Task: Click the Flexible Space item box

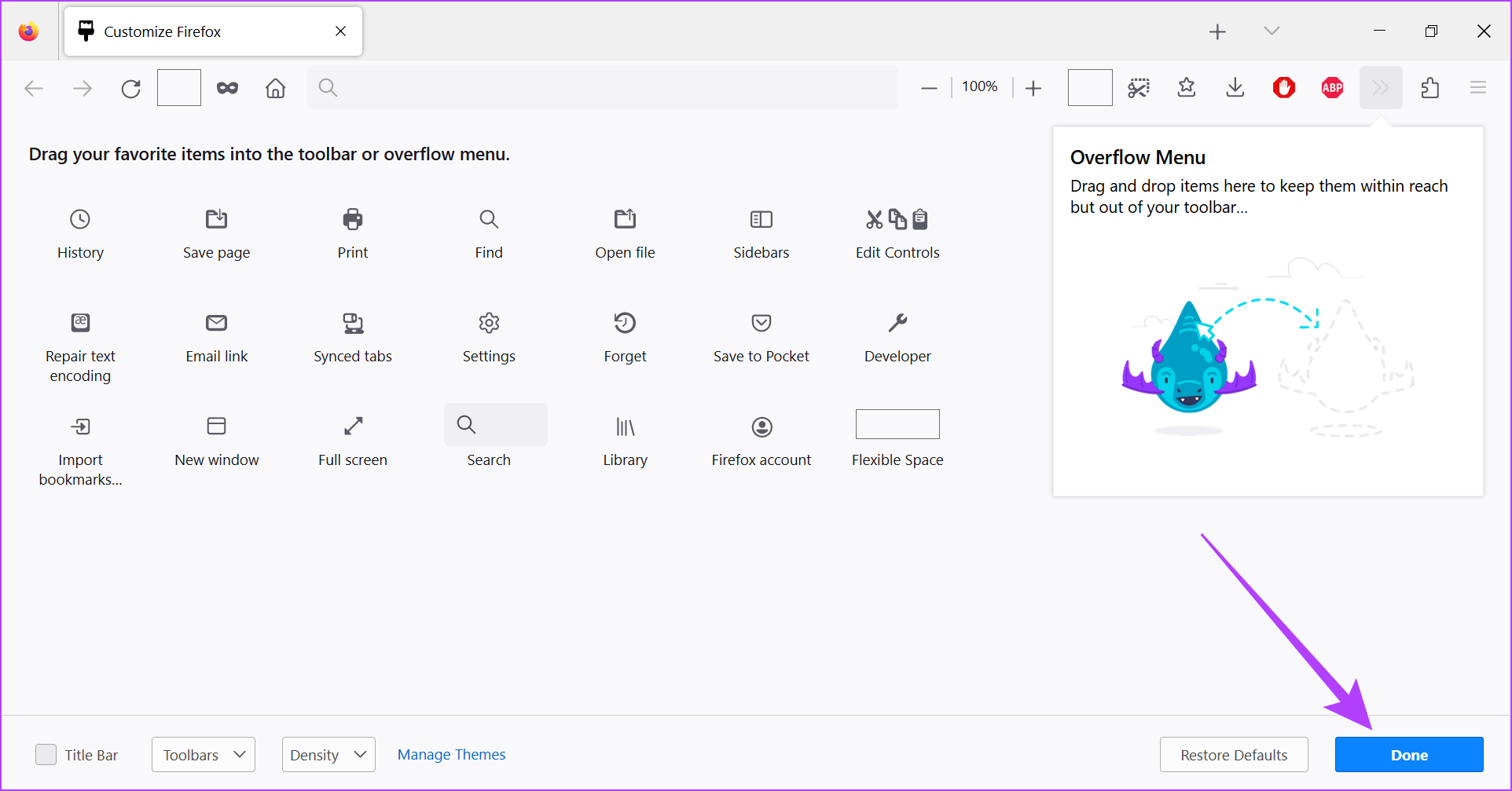Action: pyautogui.click(x=897, y=425)
